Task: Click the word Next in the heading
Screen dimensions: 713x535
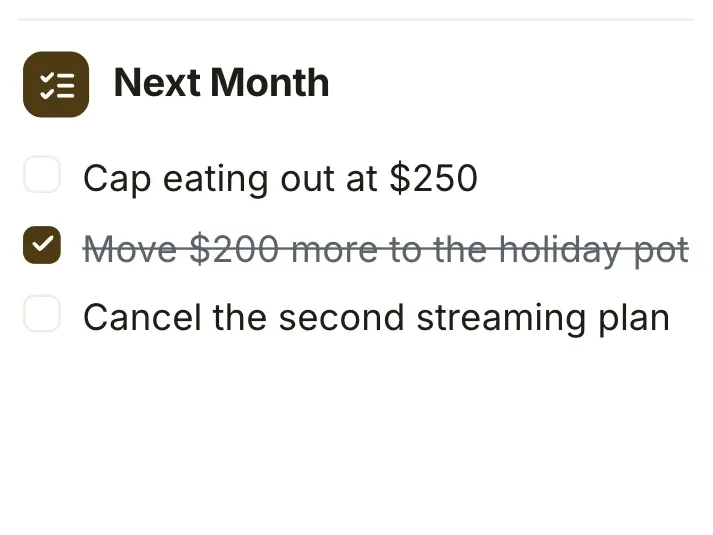Action: pyautogui.click(x=157, y=83)
